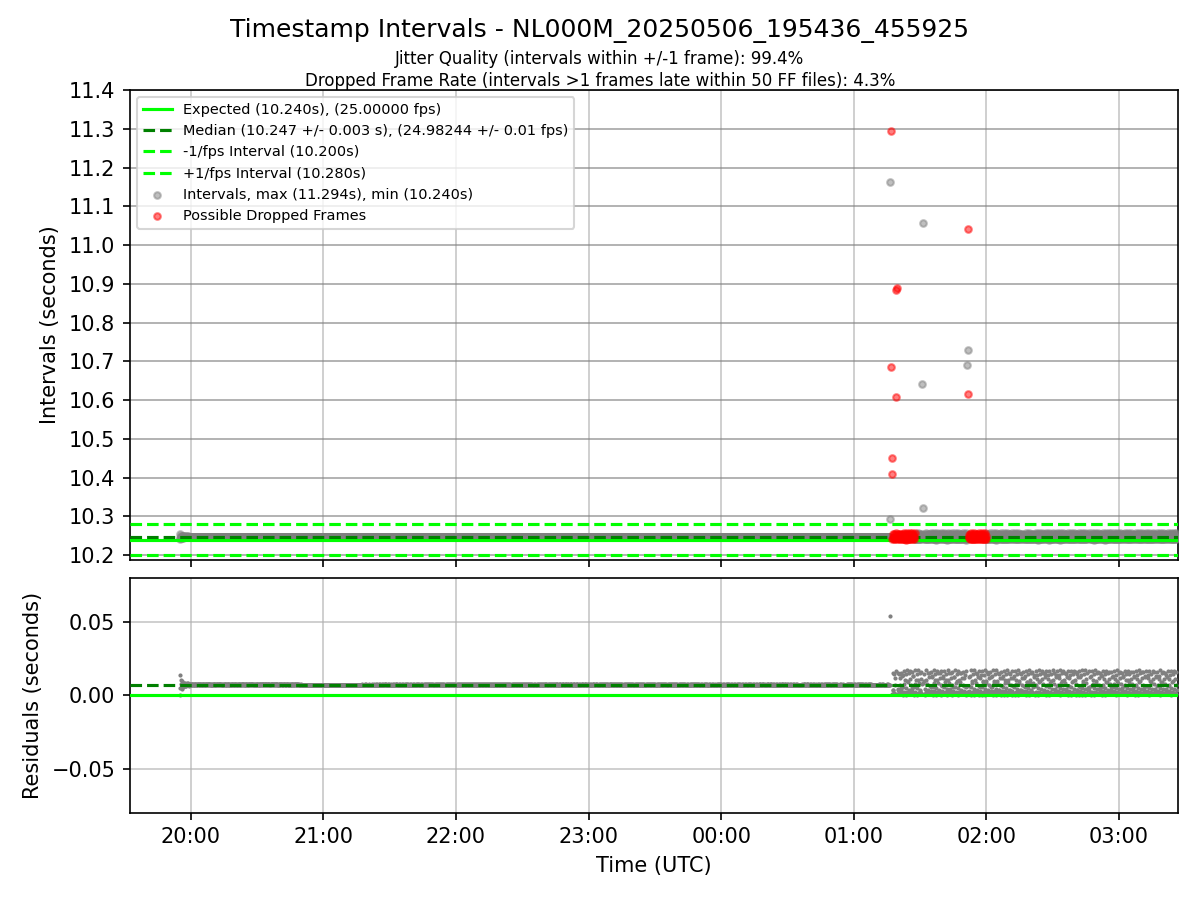Click the "10.7" y-axis tick label

(94, 361)
